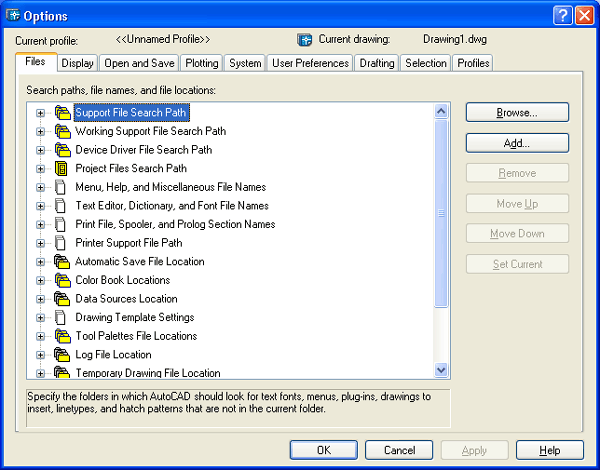Click the Printer Support File Path icon
600x470 pixels.
pyautogui.click(x=62, y=243)
